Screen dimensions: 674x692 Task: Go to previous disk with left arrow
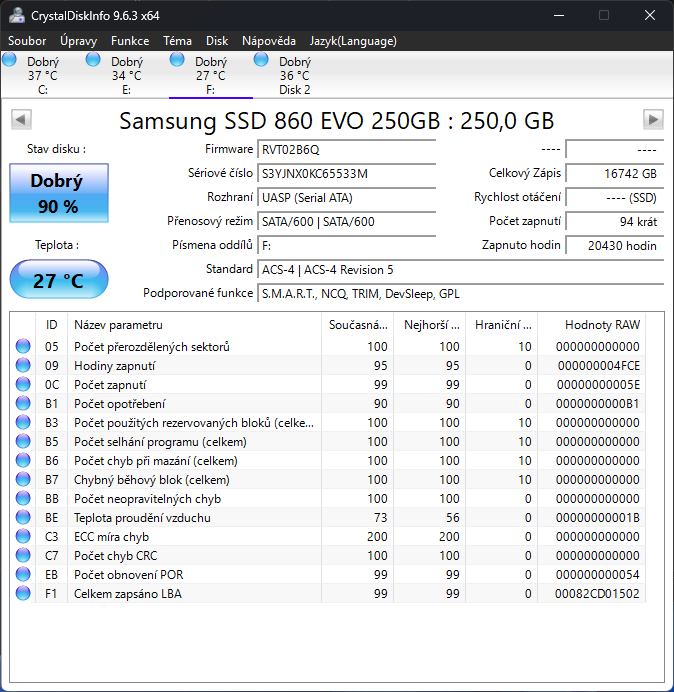(21, 119)
